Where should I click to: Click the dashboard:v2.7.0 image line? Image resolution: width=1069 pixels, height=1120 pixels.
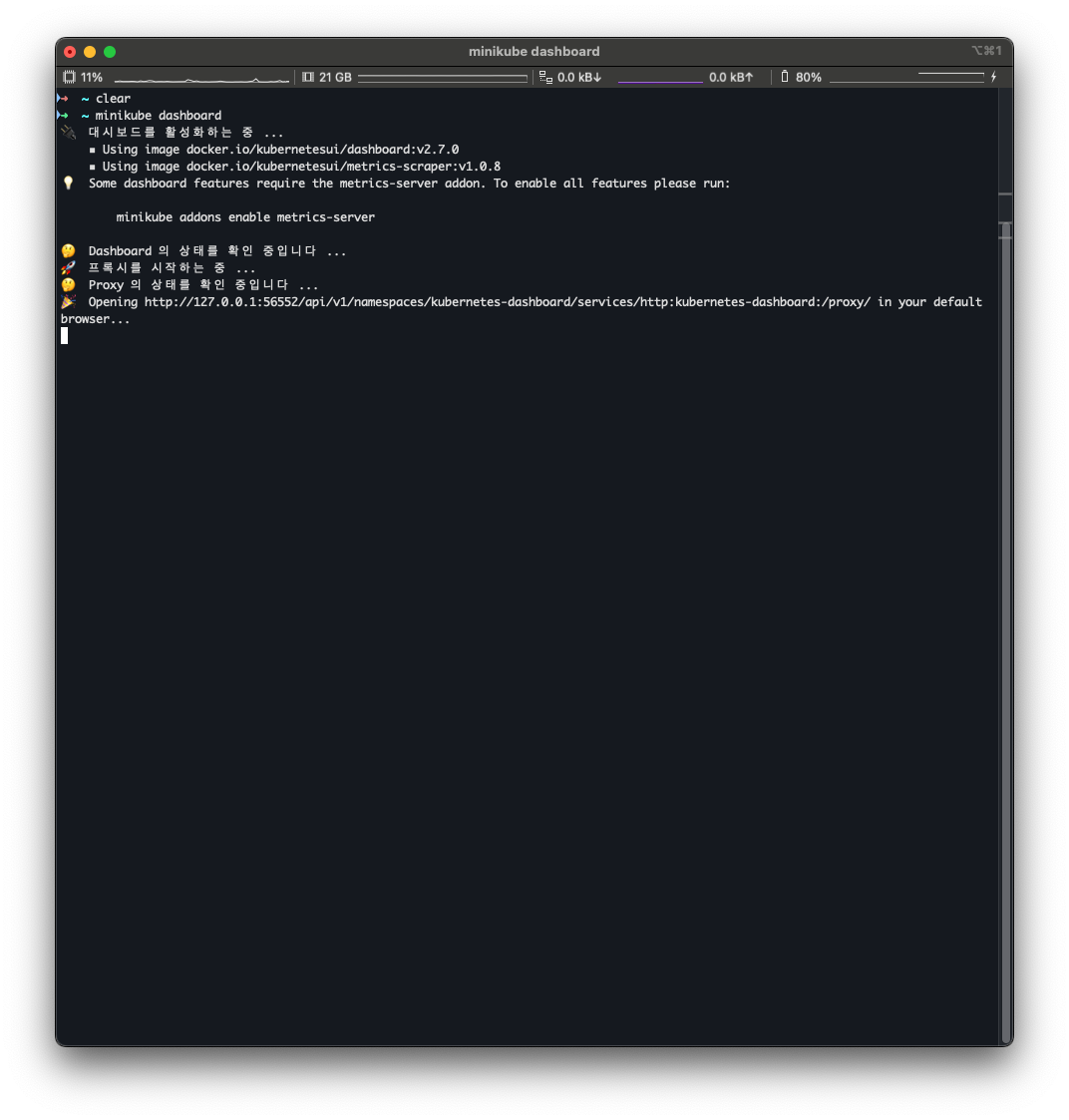point(280,150)
